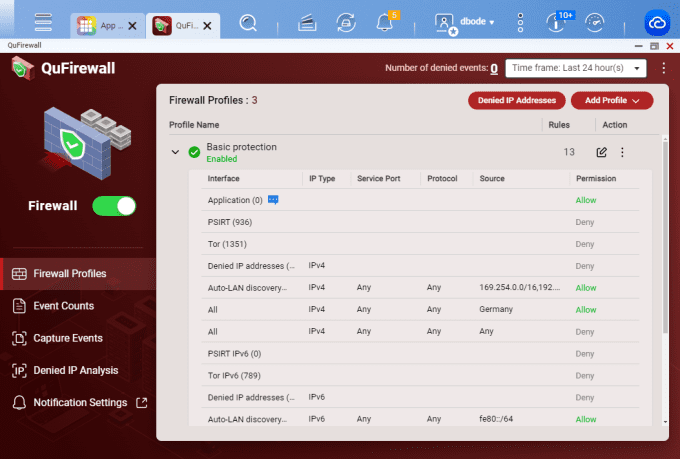Open the QTS search magnifier icon

coord(248,23)
